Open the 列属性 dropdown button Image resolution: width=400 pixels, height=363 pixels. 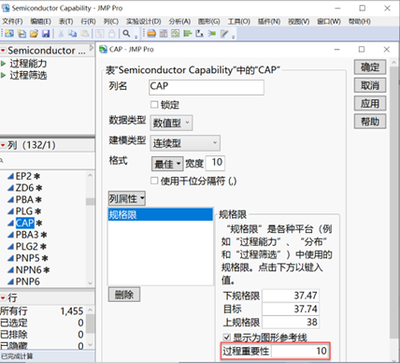pyautogui.click(x=127, y=199)
